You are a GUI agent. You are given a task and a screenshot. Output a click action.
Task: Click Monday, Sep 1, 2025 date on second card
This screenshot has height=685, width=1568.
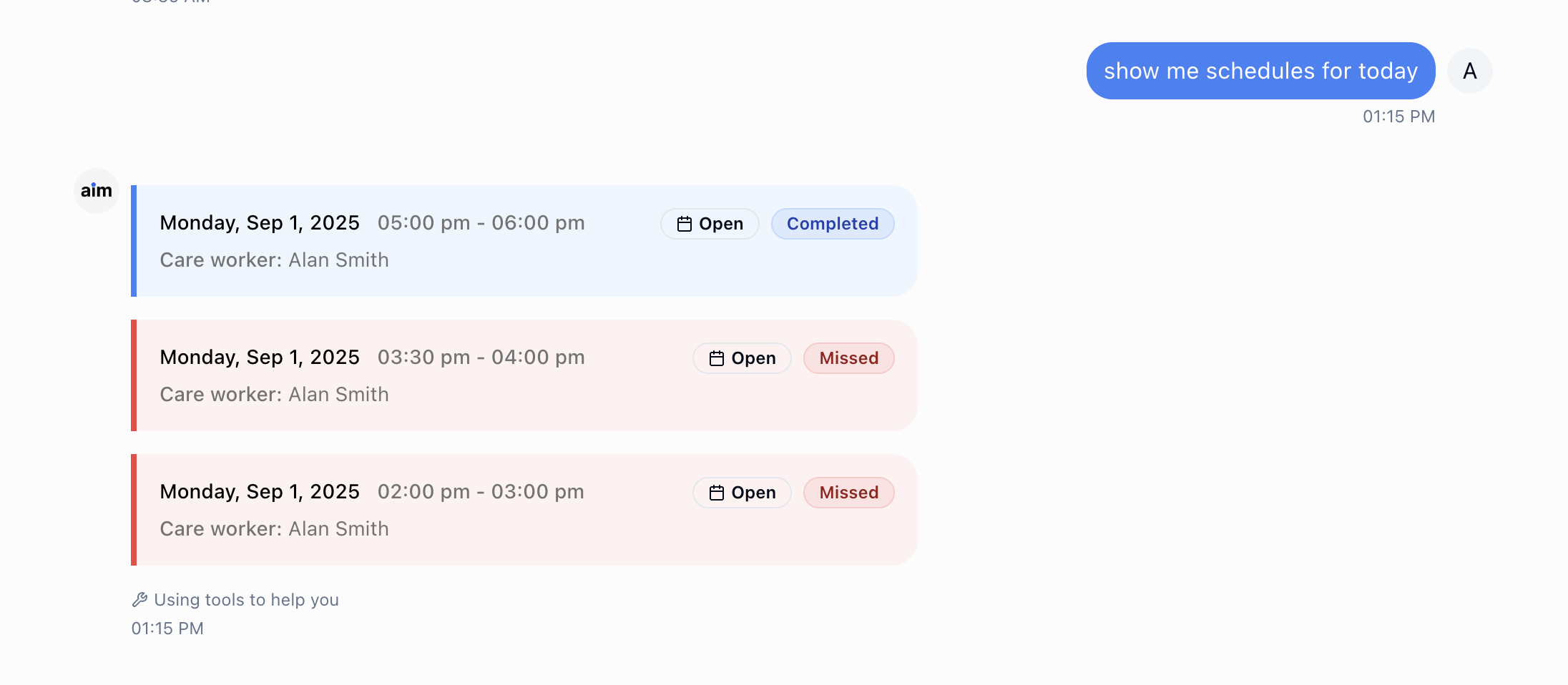click(260, 358)
